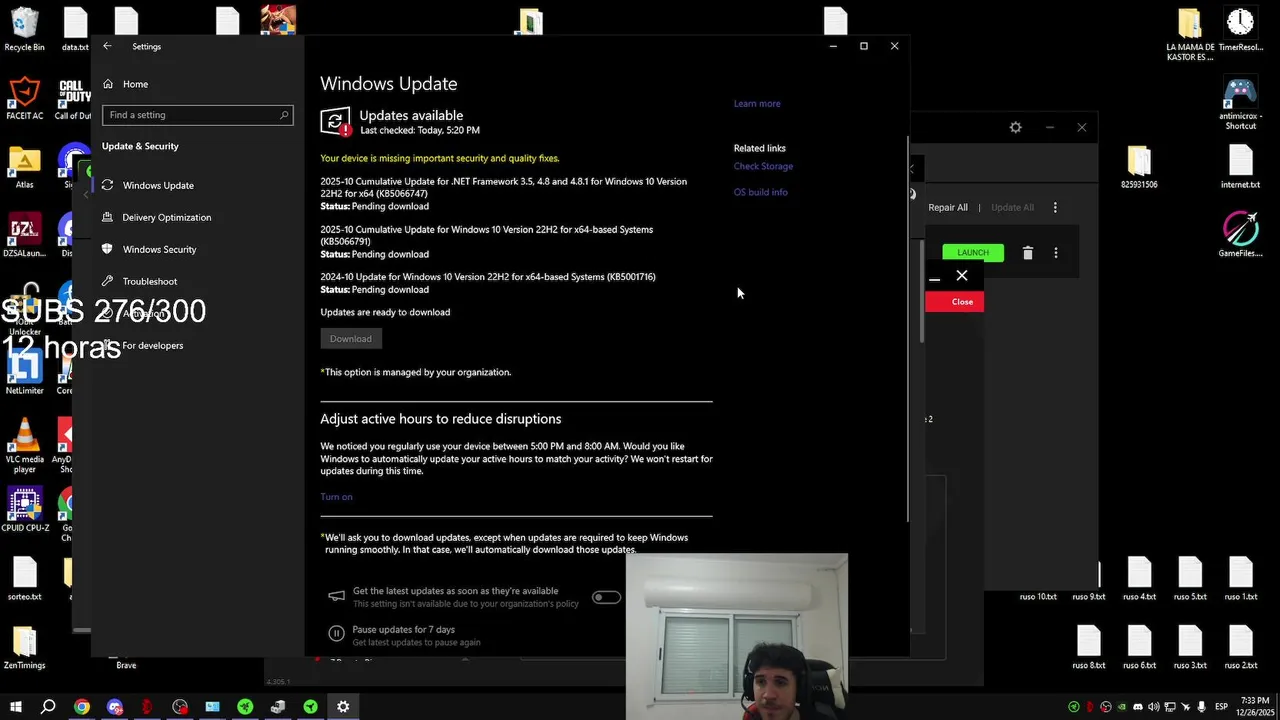Click Update All in the launcher window

coord(1012,208)
